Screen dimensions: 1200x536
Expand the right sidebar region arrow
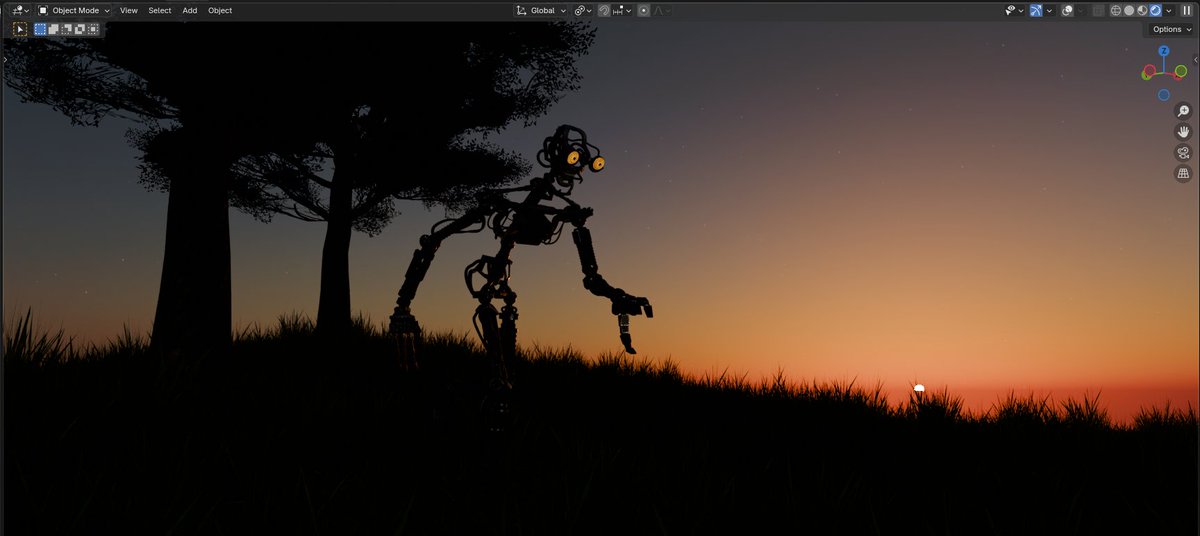coord(1196,60)
